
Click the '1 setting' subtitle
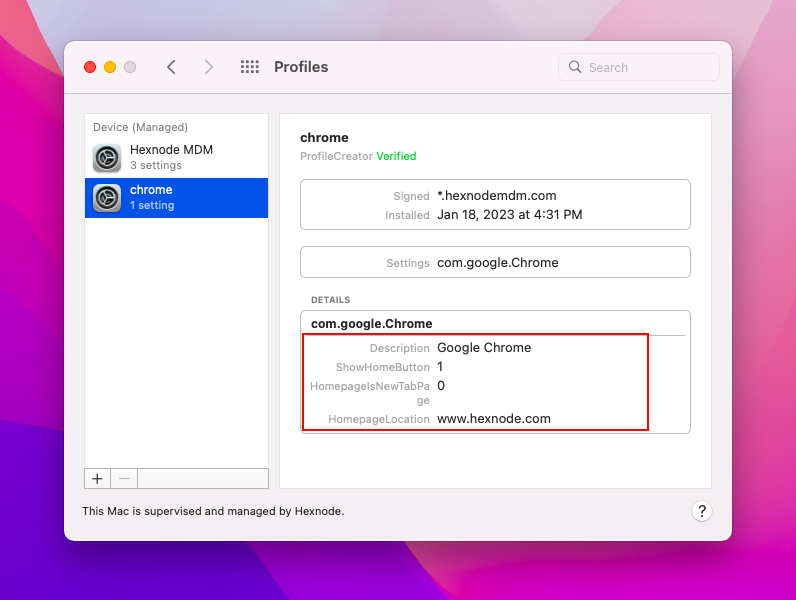coord(152,206)
